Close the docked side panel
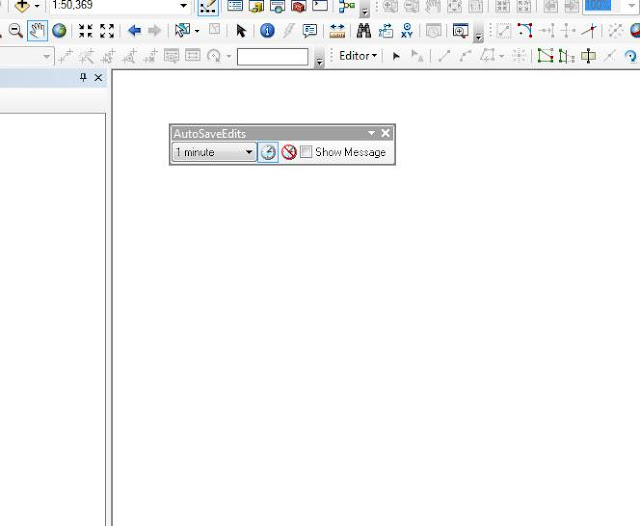This screenshot has width=640, height=526. point(98,78)
